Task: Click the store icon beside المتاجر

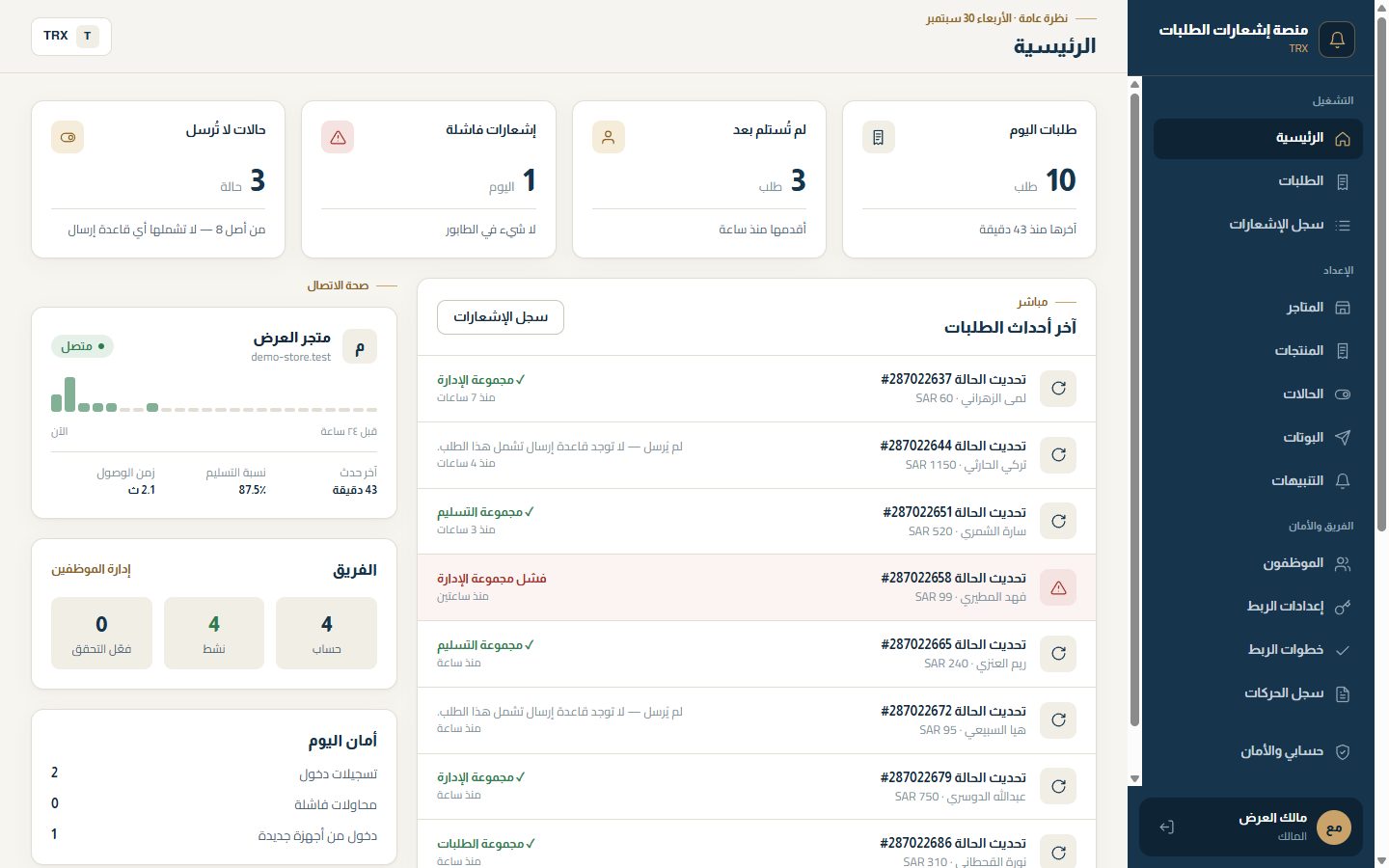Action: [1342, 308]
